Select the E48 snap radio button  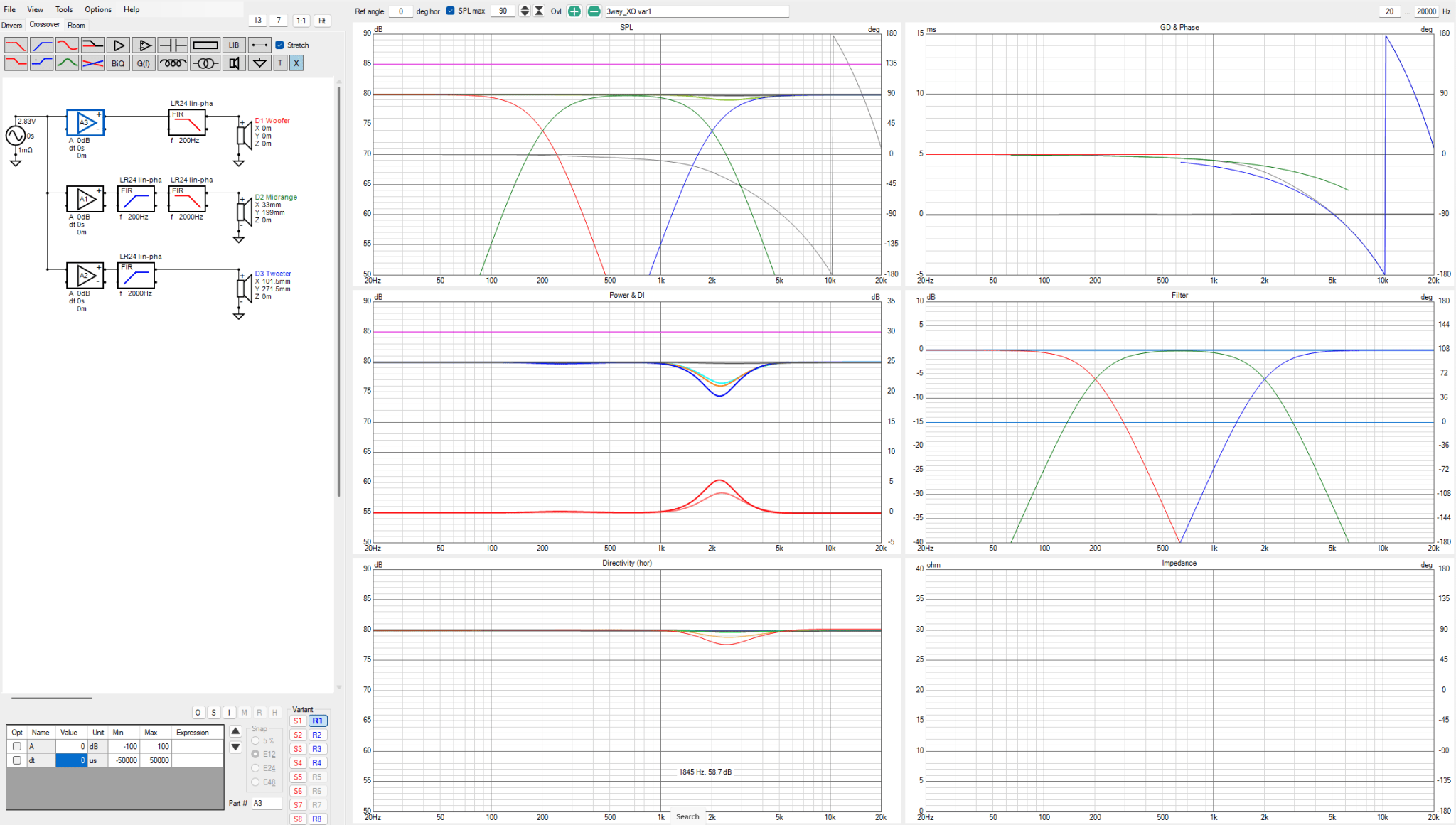pyautogui.click(x=255, y=782)
